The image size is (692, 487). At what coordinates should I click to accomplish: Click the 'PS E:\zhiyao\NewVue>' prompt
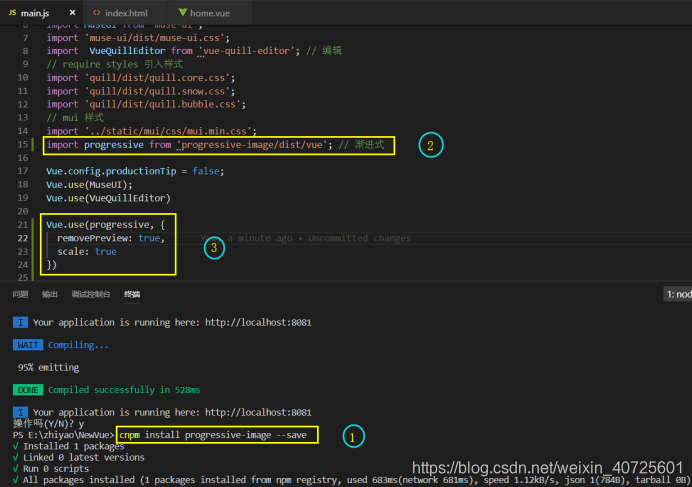tap(63, 435)
